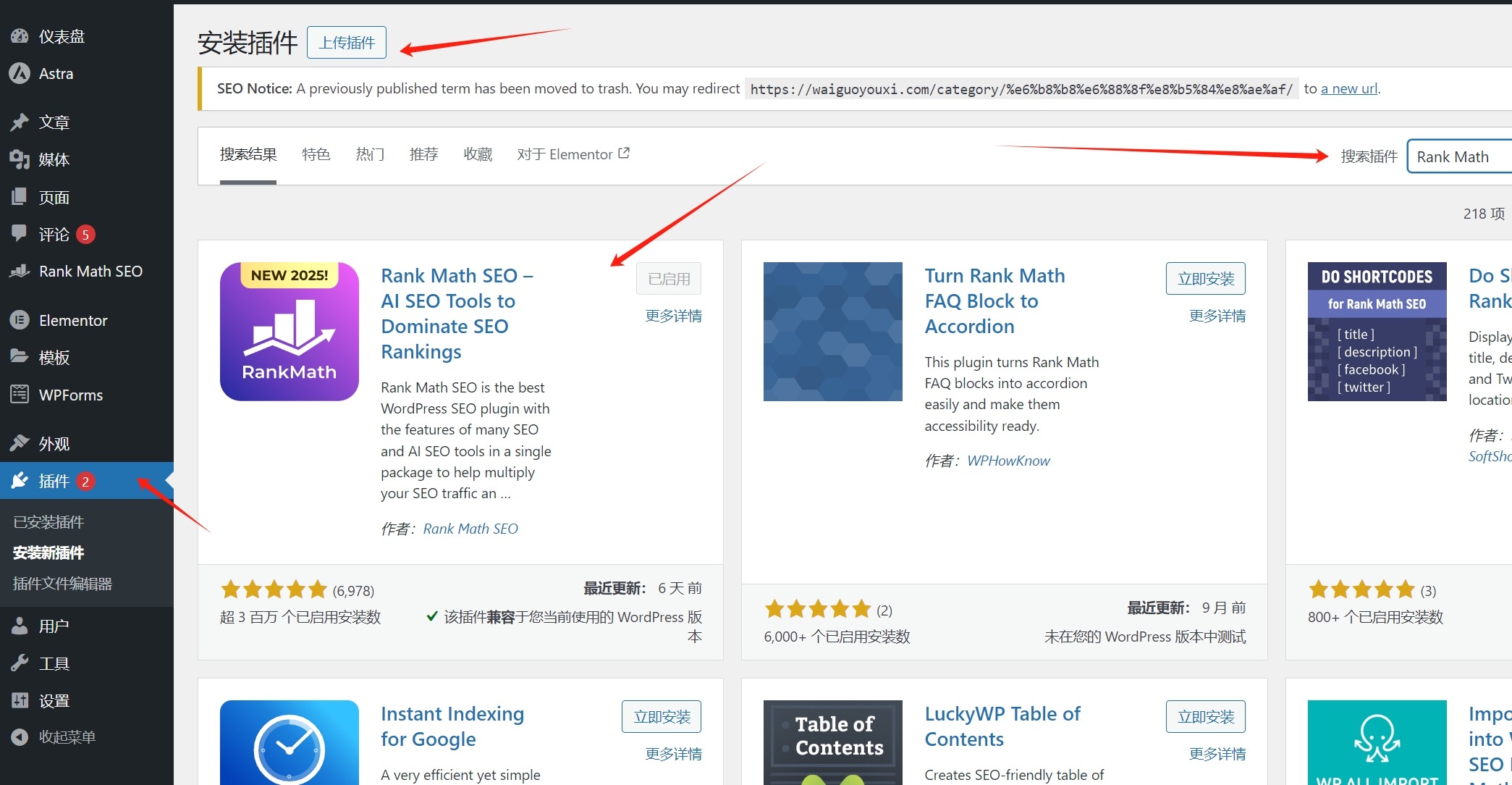Click author link Rank Math SEO
This screenshot has width=1512, height=785.
(x=470, y=529)
